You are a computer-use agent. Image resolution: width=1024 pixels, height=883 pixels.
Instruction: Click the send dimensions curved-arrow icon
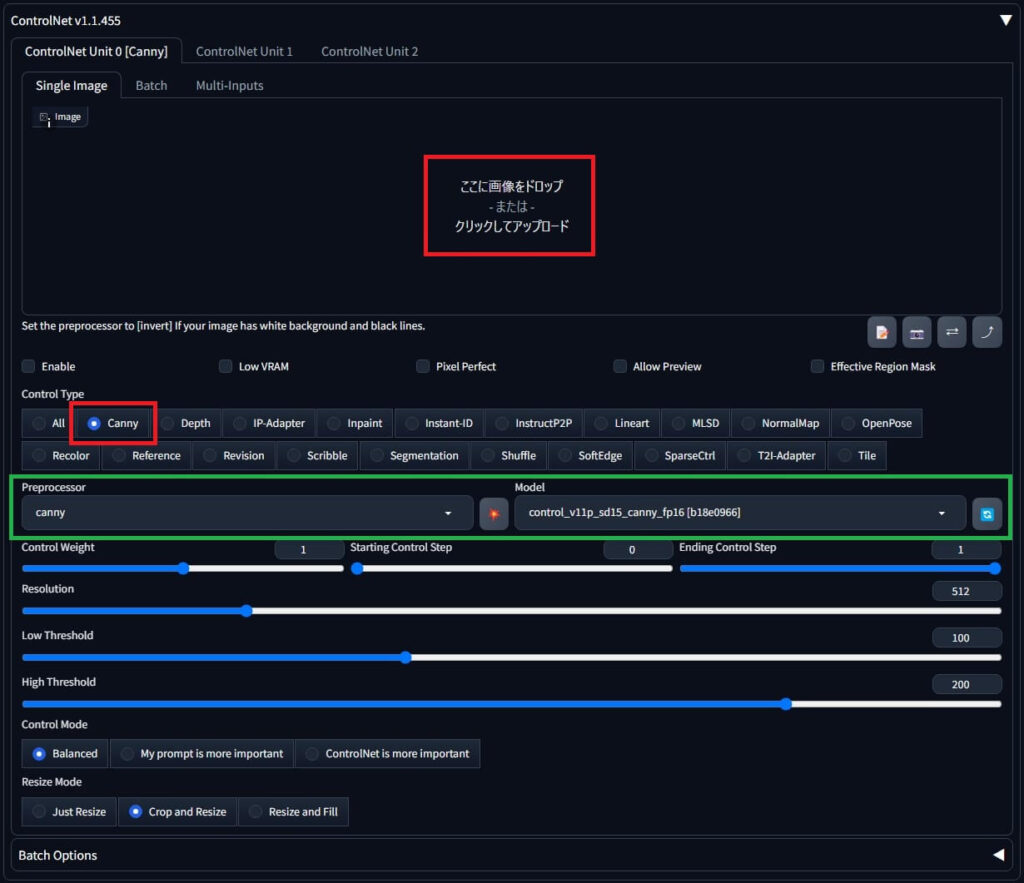click(987, 332)
